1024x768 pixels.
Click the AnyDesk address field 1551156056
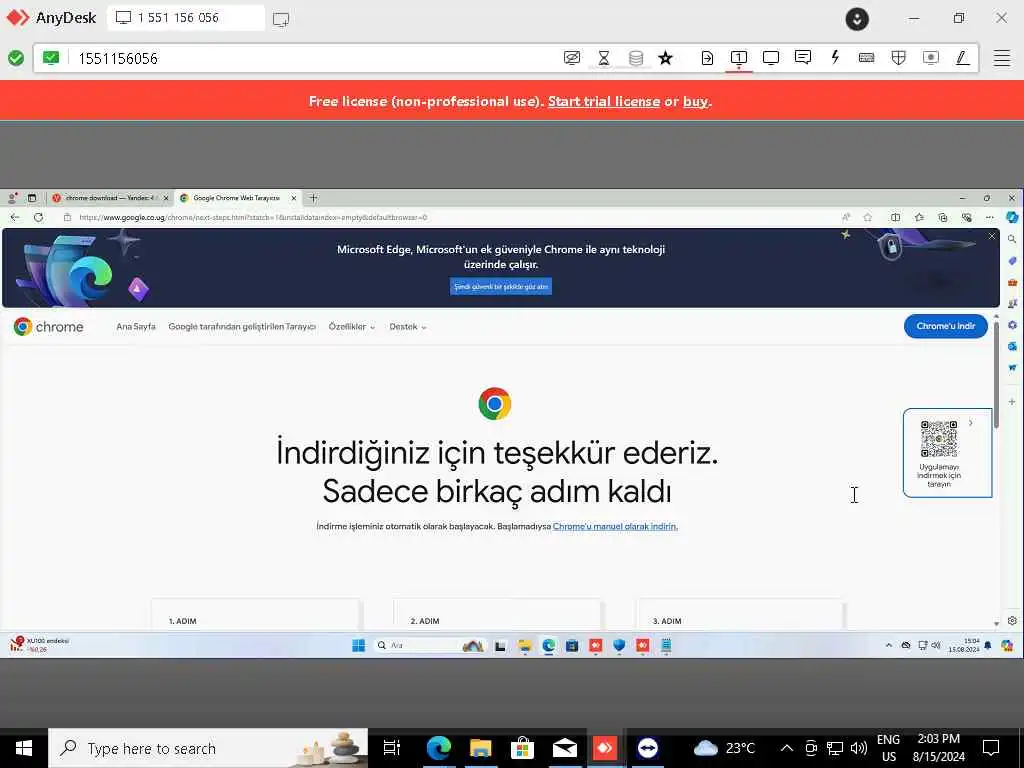point(313,58)
